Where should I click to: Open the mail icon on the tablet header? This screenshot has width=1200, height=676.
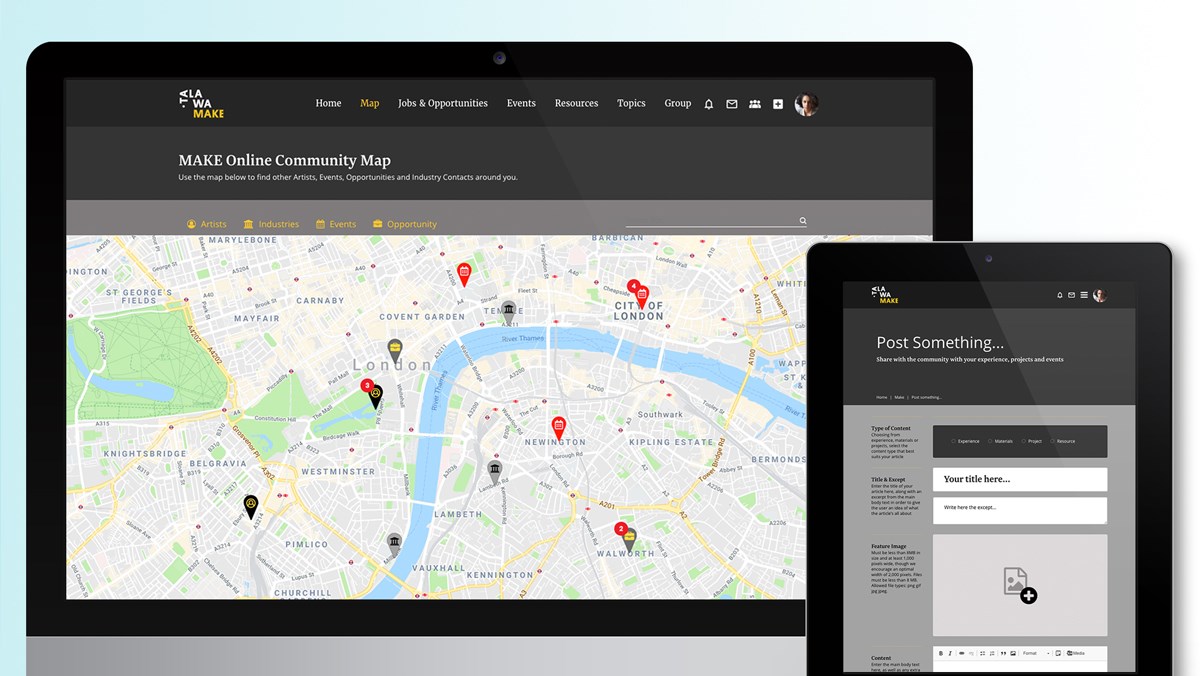(1071, 295)
